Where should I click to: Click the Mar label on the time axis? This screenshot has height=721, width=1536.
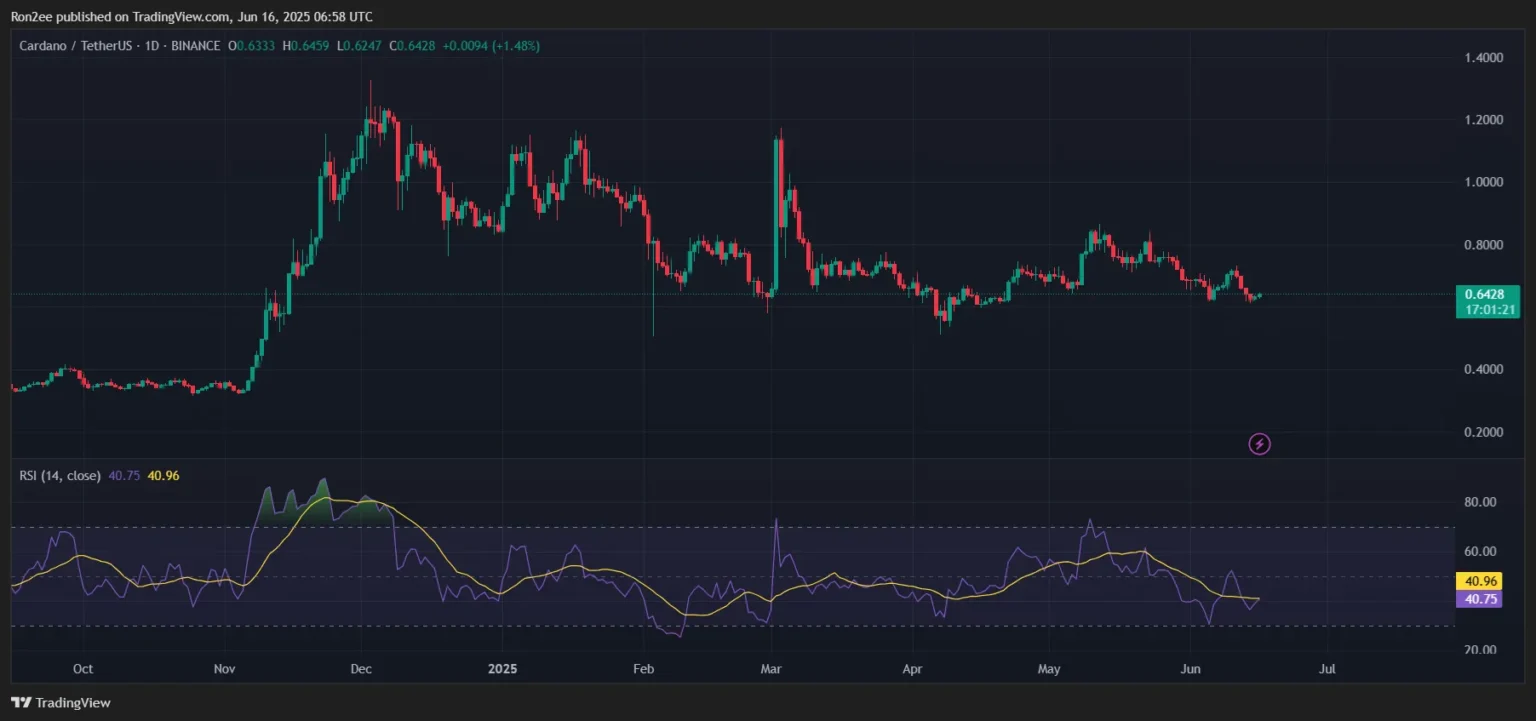click(771, 668)
